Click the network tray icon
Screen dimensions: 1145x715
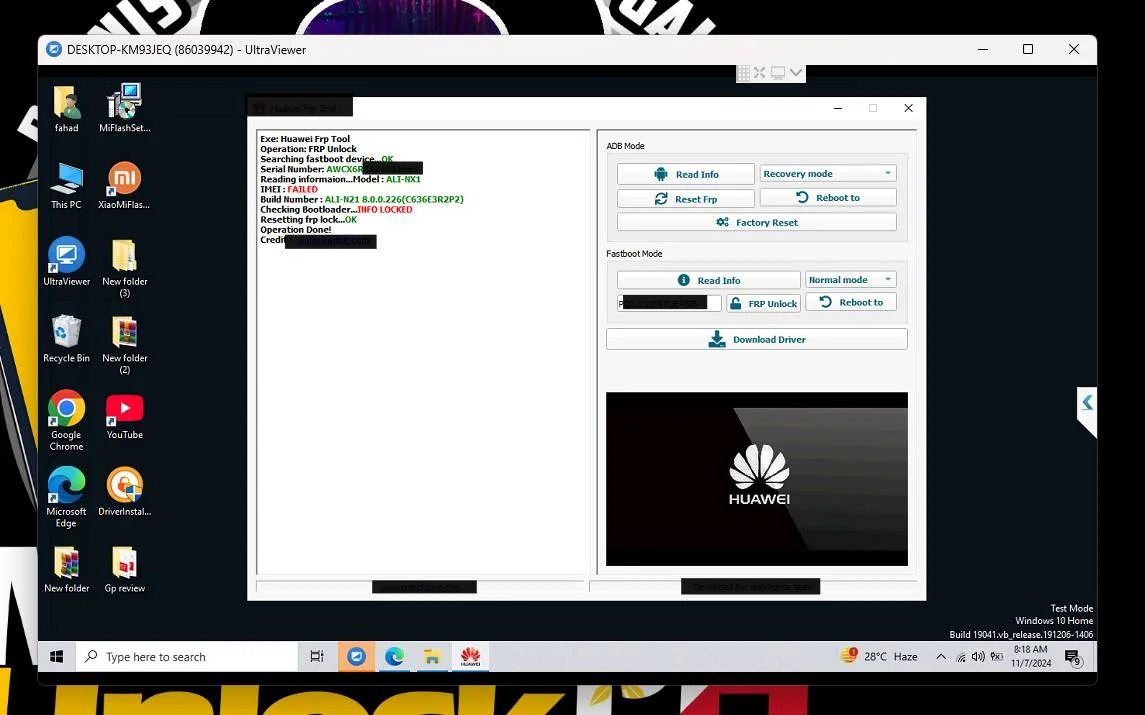pyautogui.click(x=961, y=657)
